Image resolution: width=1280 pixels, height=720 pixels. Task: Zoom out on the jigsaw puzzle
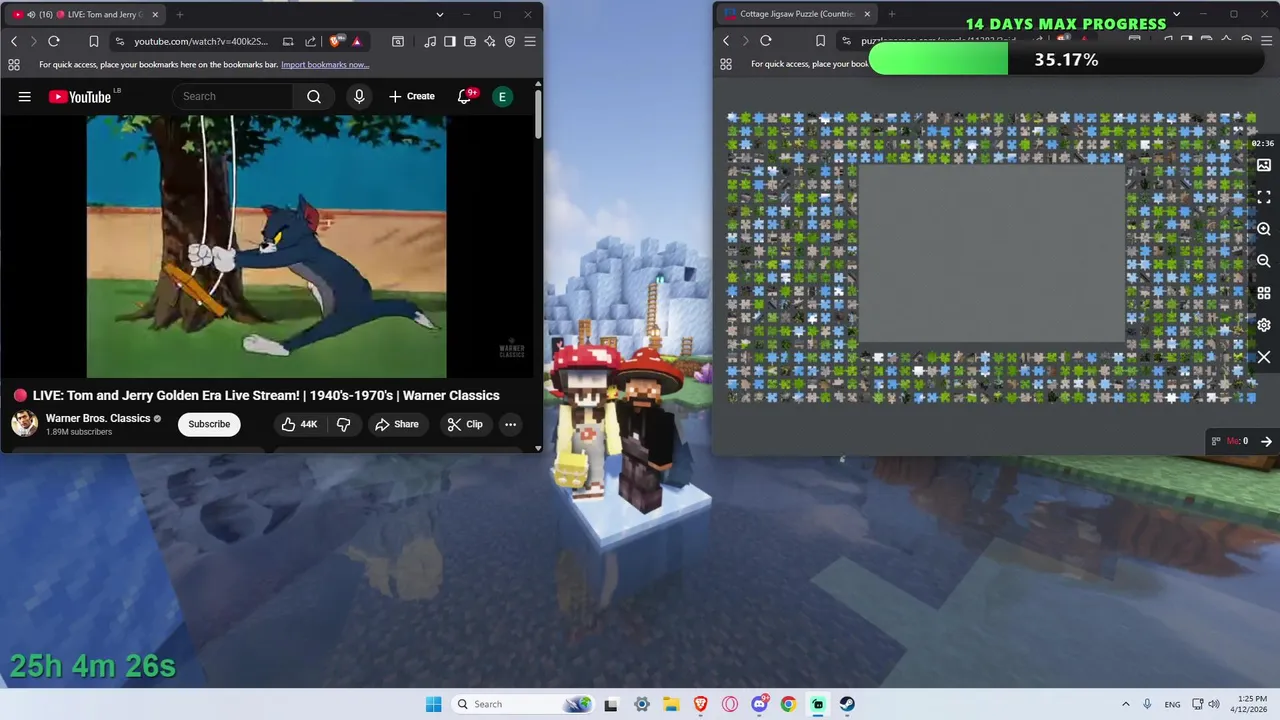coord(1264,261)
